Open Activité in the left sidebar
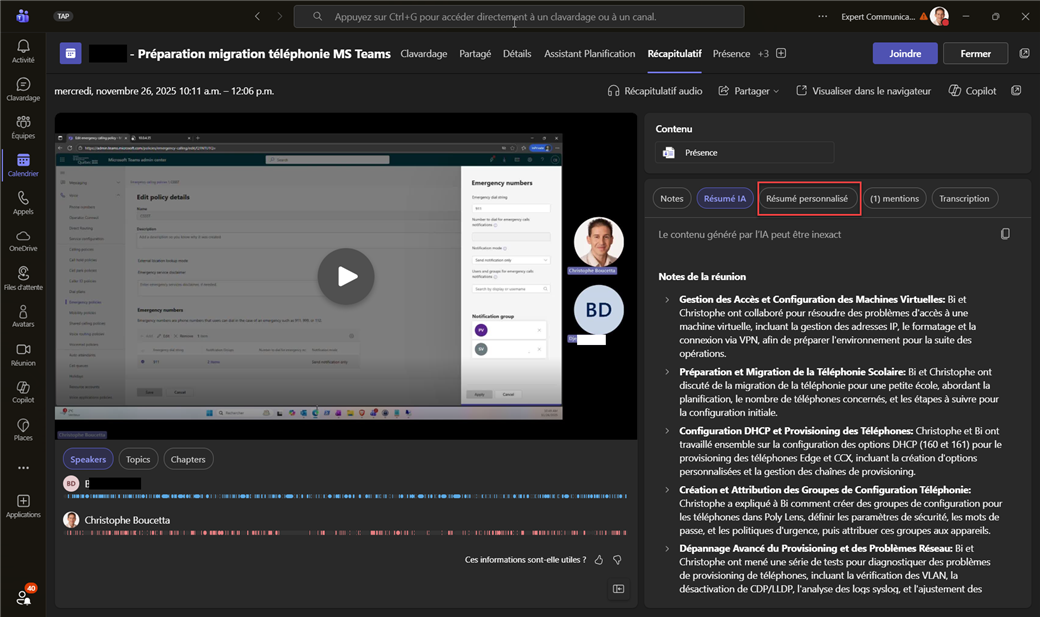Screen dimensions: 1040x617 coord(22,51)
